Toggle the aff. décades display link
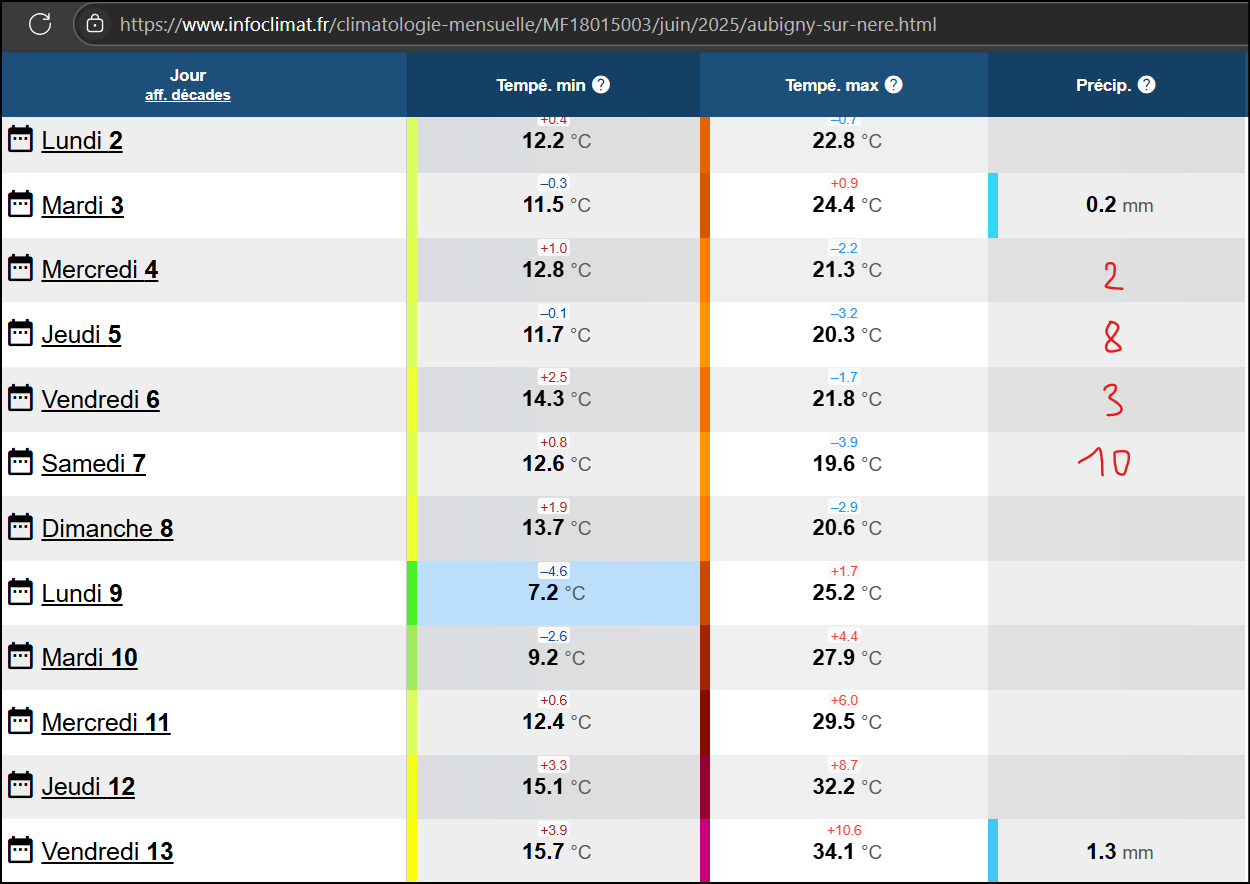The width and height of the screenshot is (1250, 884). (187, 95)
